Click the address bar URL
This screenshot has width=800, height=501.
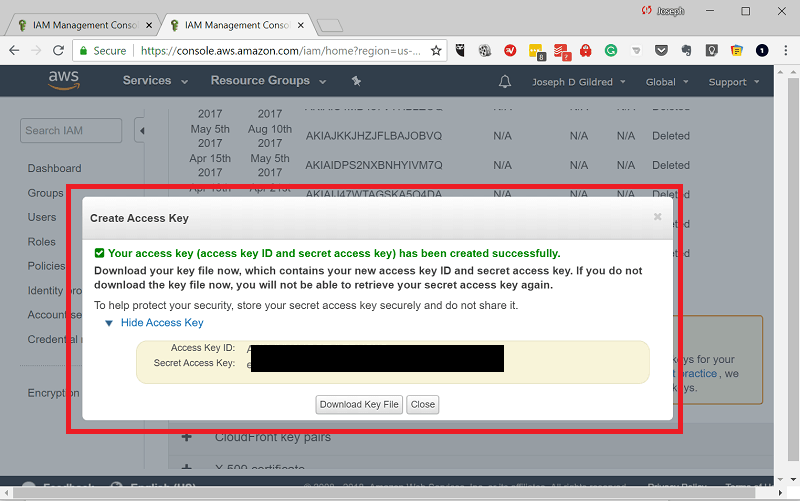pyautogui.click(x=281, y=51)
